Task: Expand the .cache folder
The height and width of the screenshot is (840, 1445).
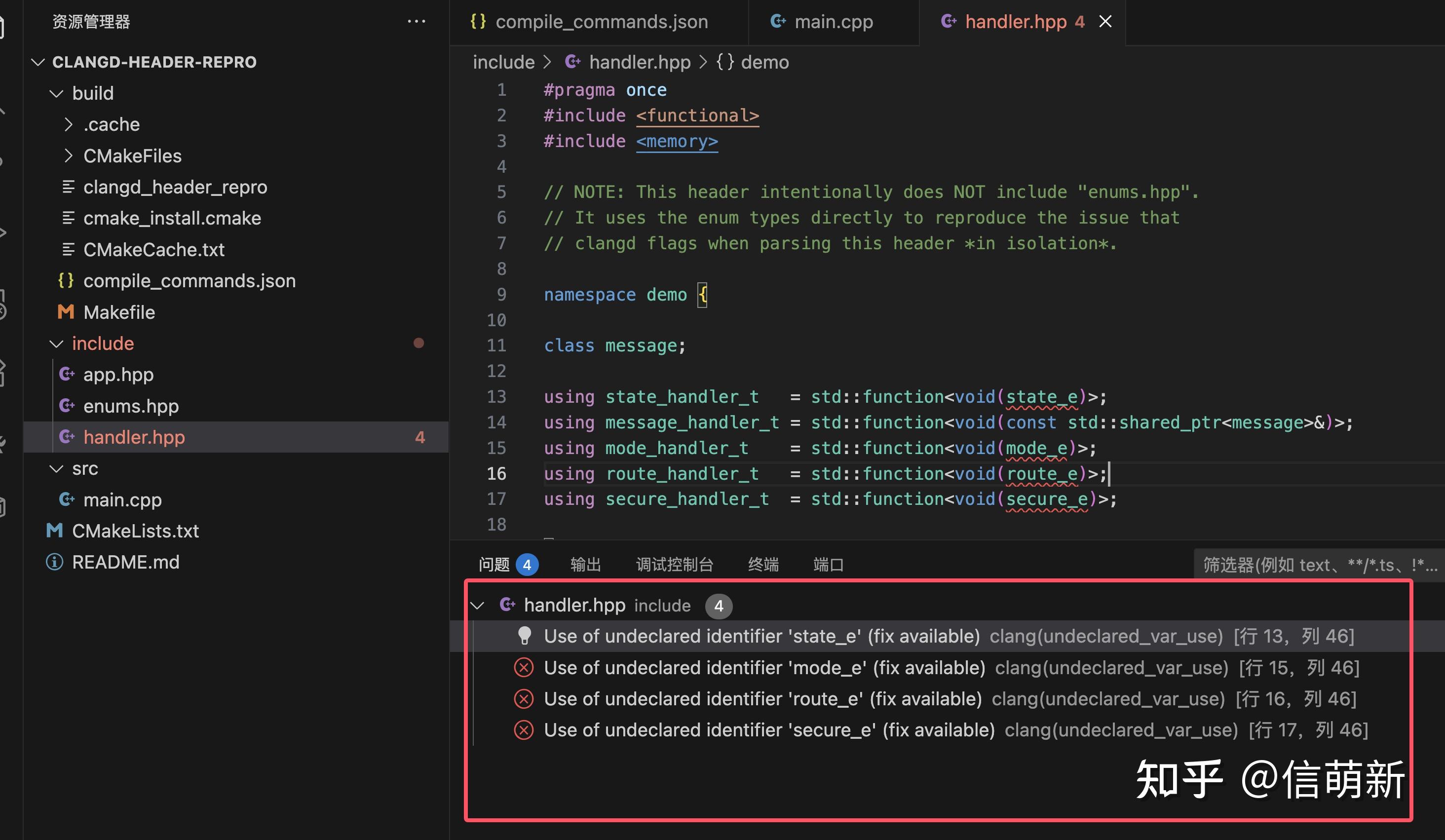Action: (x=68, y=124)
